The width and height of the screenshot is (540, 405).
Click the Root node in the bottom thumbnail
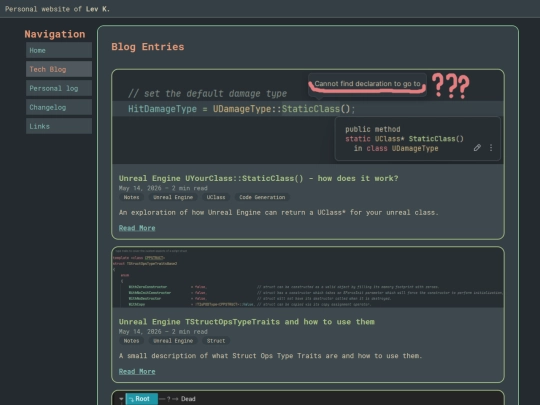tap(142, 399)
